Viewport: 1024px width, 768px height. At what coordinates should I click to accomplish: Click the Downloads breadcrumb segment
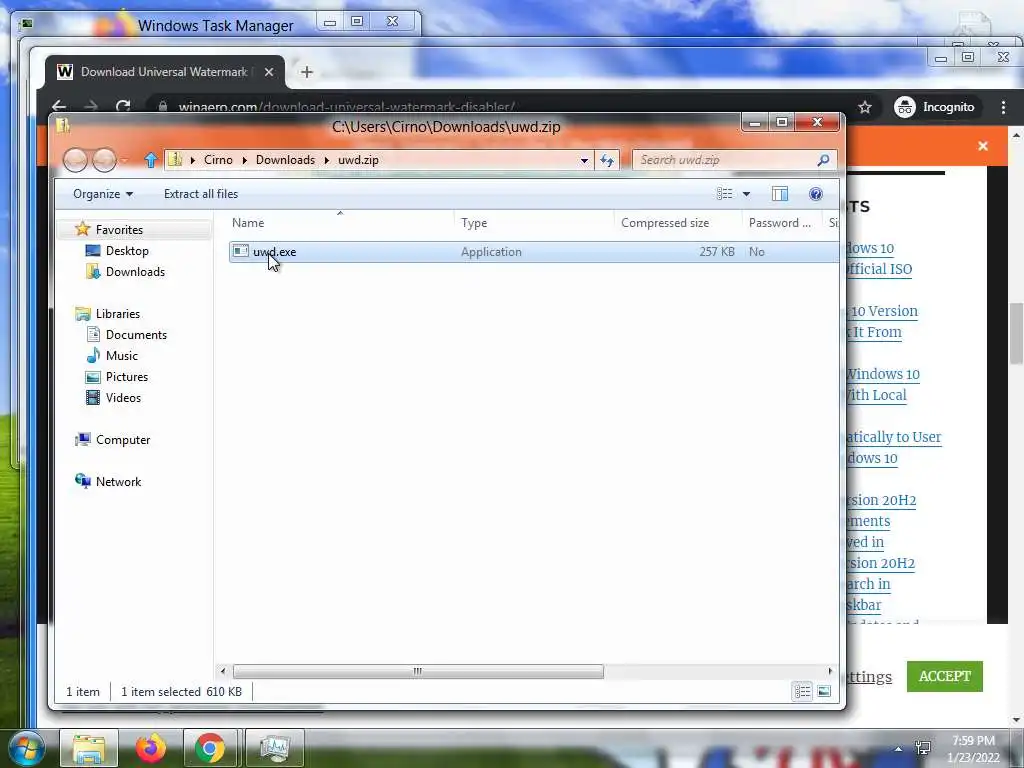(285, 160)
